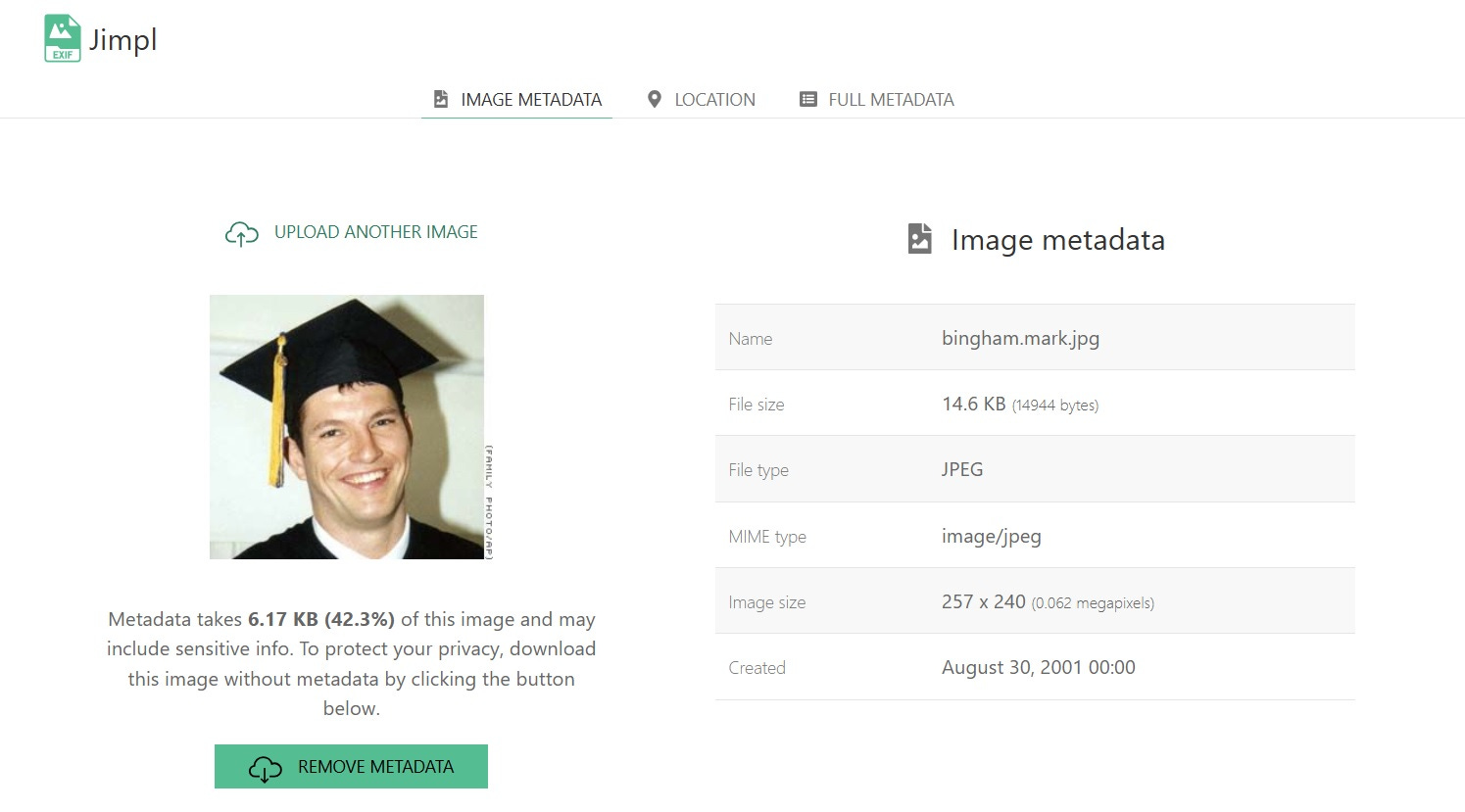Click the '6.17 KB (42.3%)' metadata size text

pyautogui.click(x=321, y=619)
